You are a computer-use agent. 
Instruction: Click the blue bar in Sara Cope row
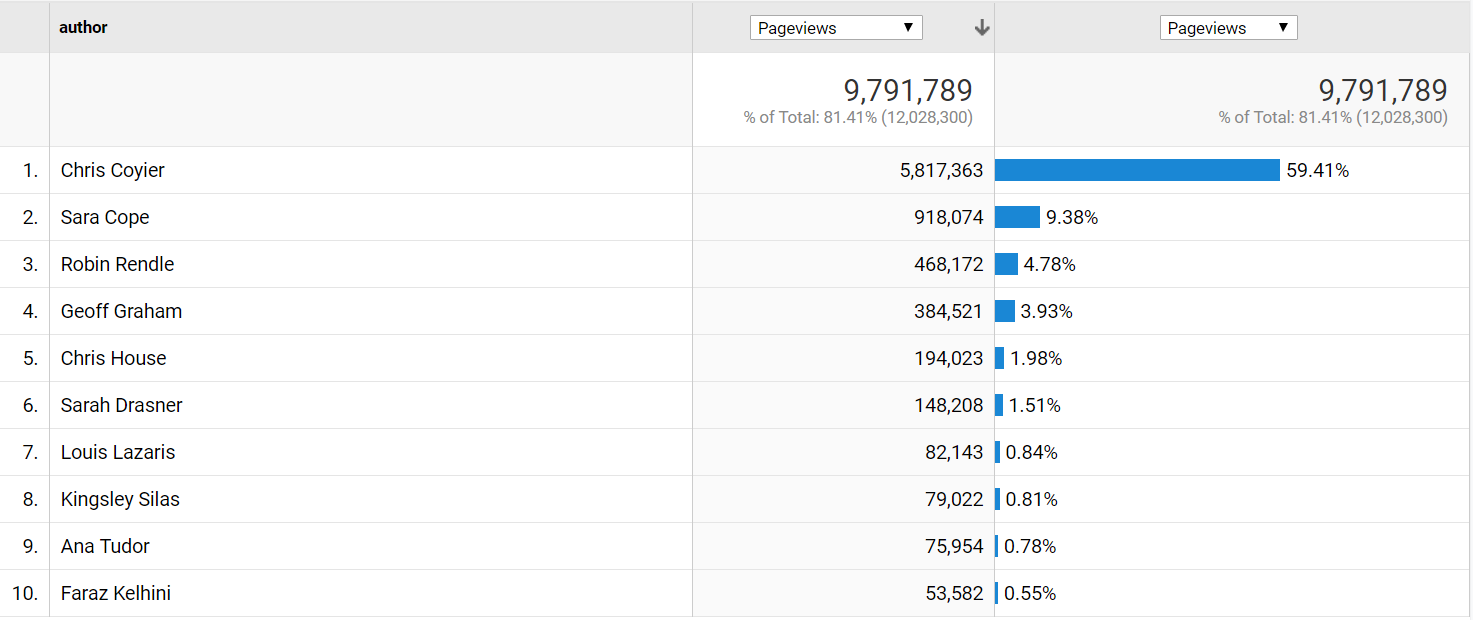click(x=1017, y=217)
